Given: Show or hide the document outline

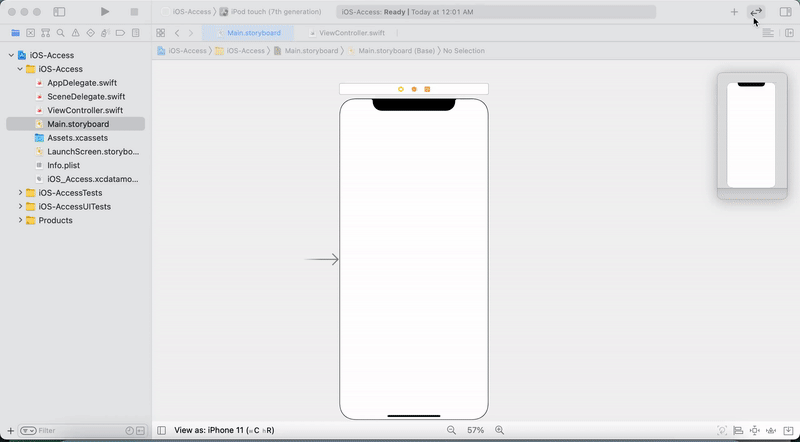Looking at the screenshot, I should (x=161, y=430).
